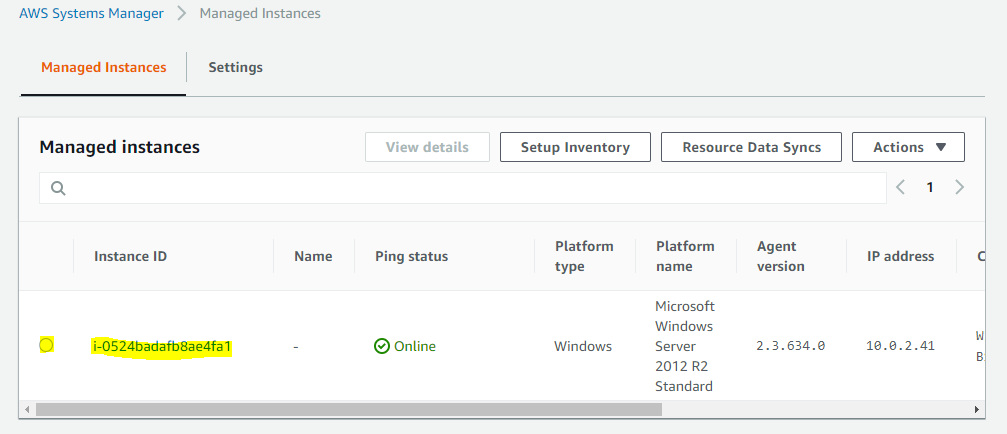Click the Managed instances panel heading
1007x434 pixels.
pyautogui.click(x=119, y=147)
